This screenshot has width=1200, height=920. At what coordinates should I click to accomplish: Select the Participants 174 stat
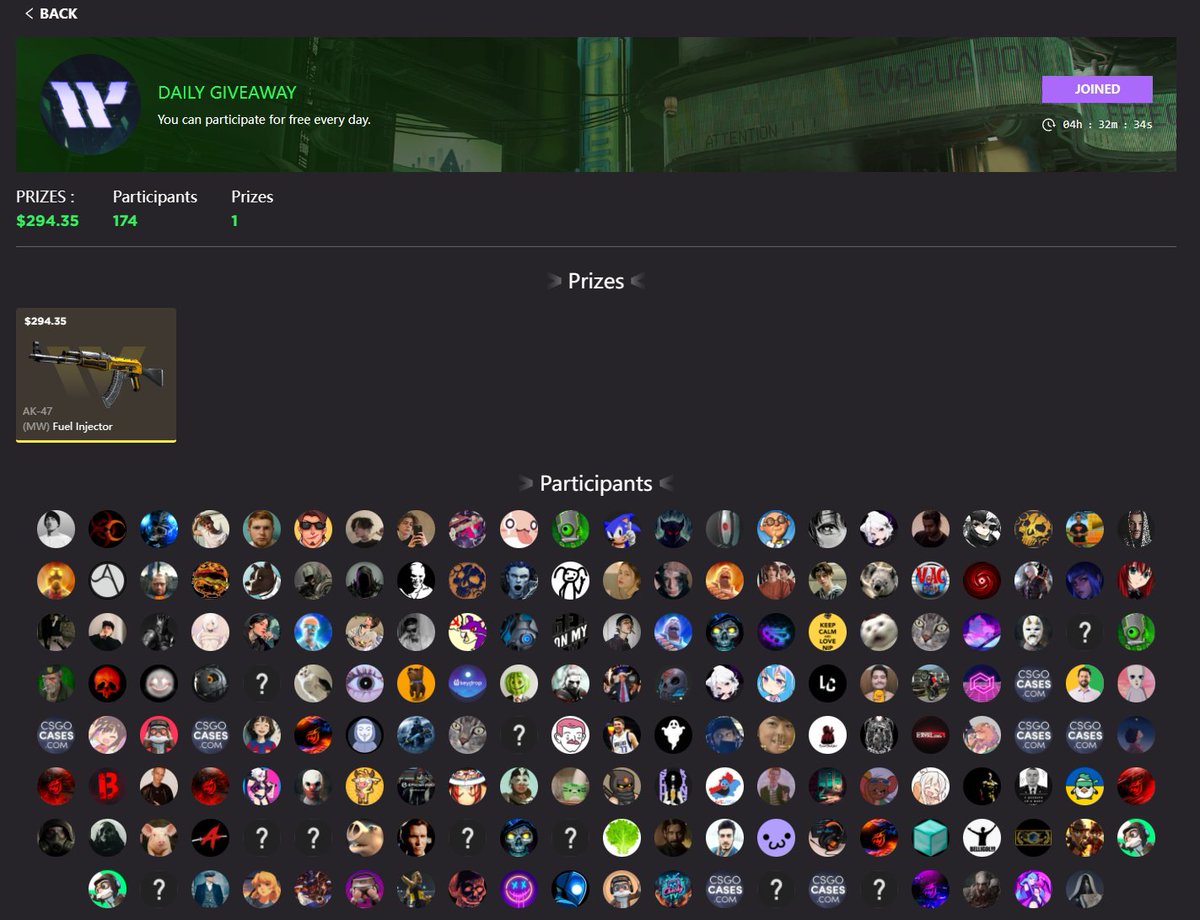pyautogui.click(x=154, y=208)
